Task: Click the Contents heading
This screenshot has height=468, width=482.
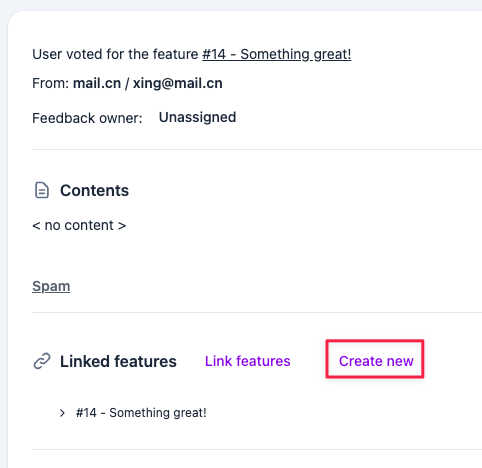Action: point(94,191)
